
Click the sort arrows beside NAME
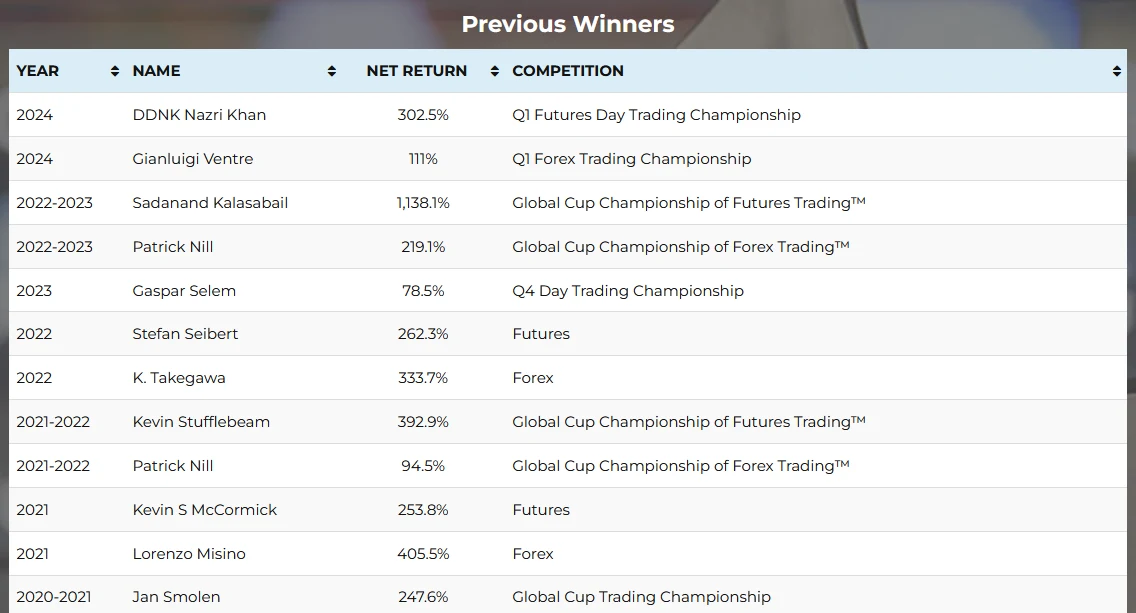pos(332,71)
